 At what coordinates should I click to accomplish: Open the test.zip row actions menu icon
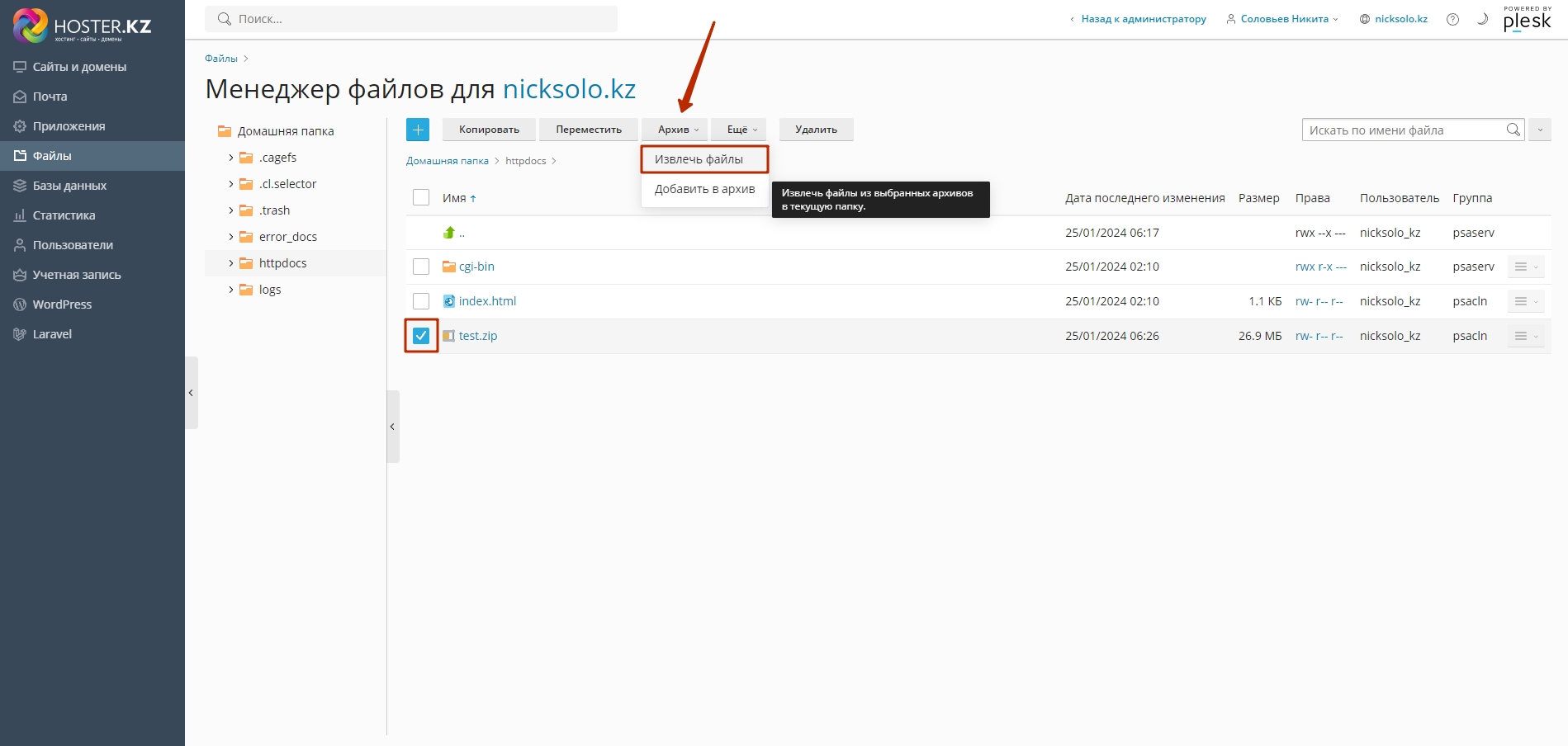pyautogui.click(x=1525, y=336)
